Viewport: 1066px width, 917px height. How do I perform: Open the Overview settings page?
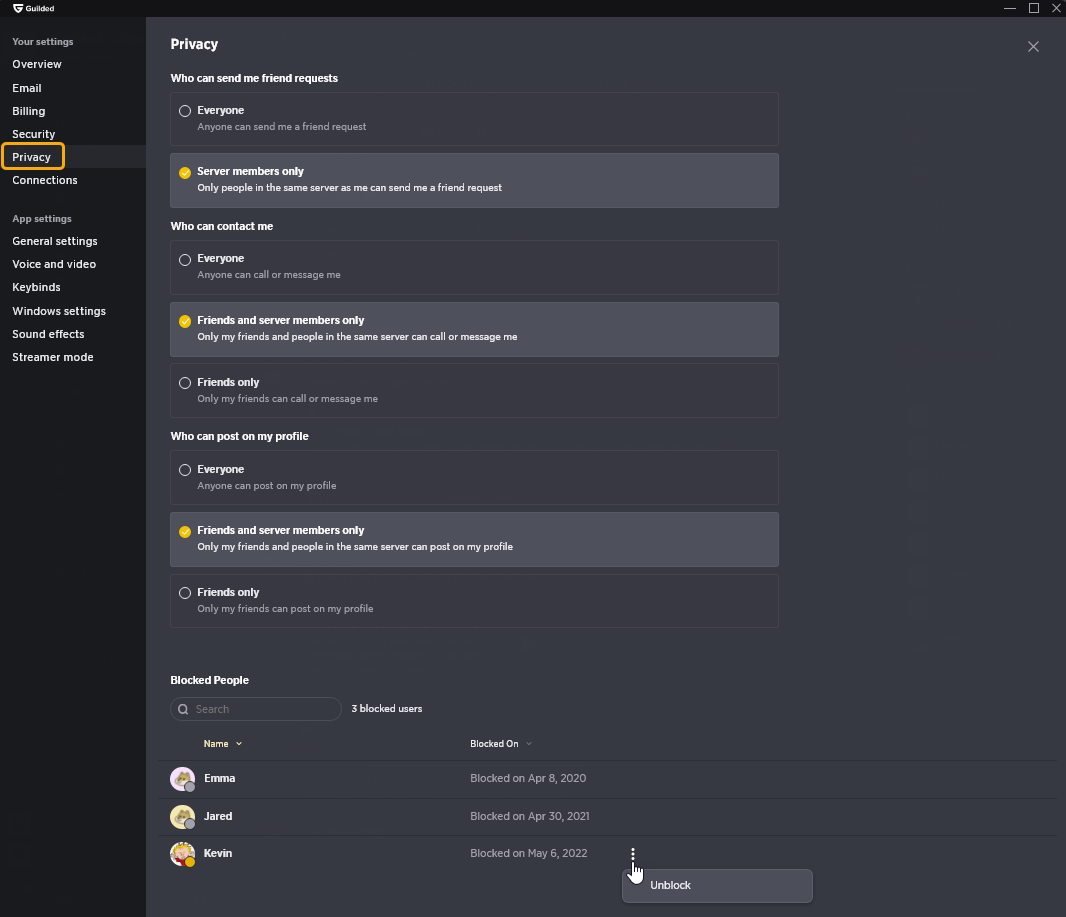coord(37,64)
